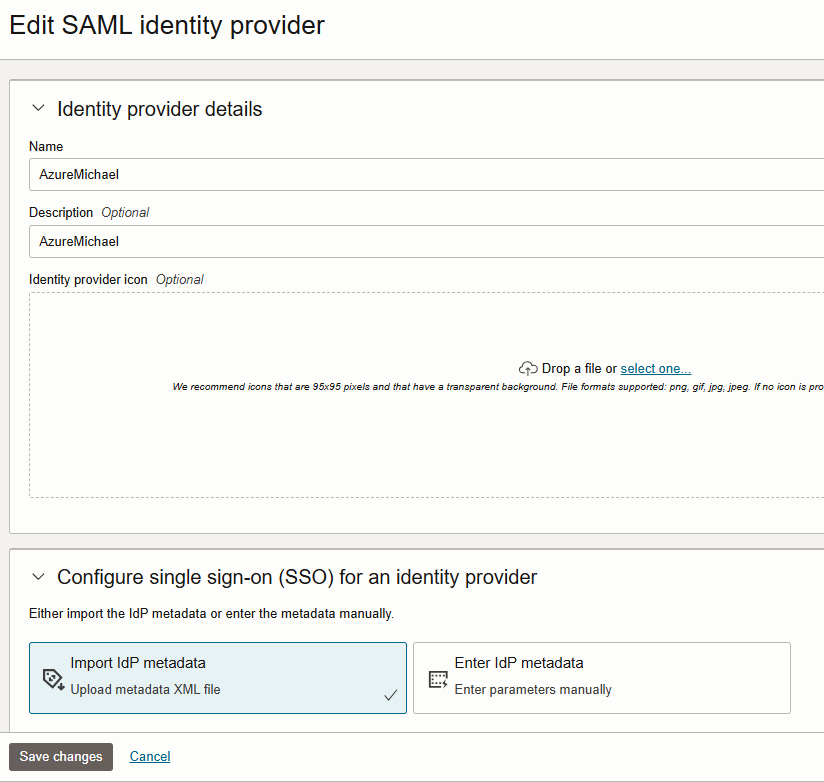Click the Import IdP metadata tag icon

coord(53,679)
